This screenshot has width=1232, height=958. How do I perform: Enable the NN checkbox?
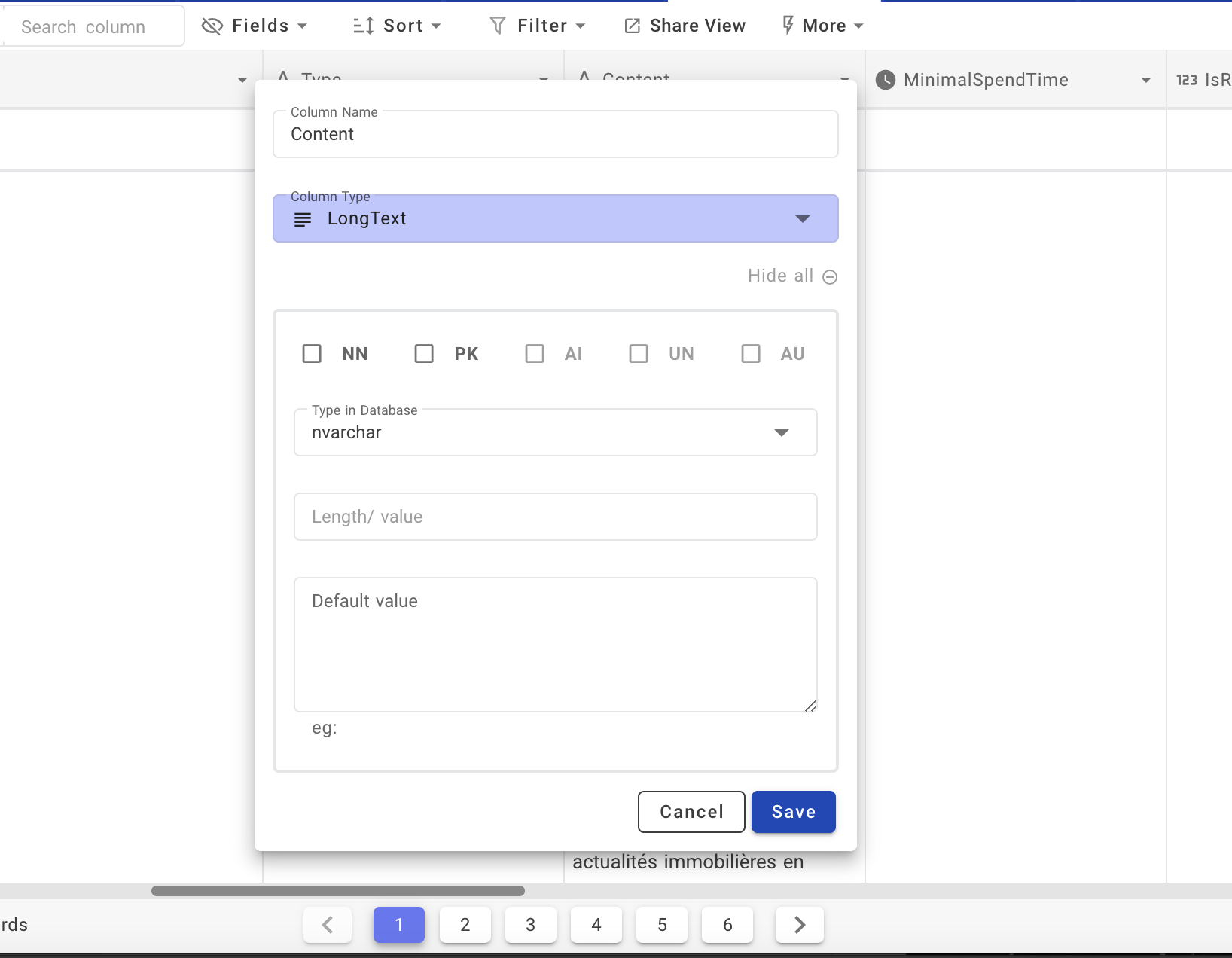point(312,353)
